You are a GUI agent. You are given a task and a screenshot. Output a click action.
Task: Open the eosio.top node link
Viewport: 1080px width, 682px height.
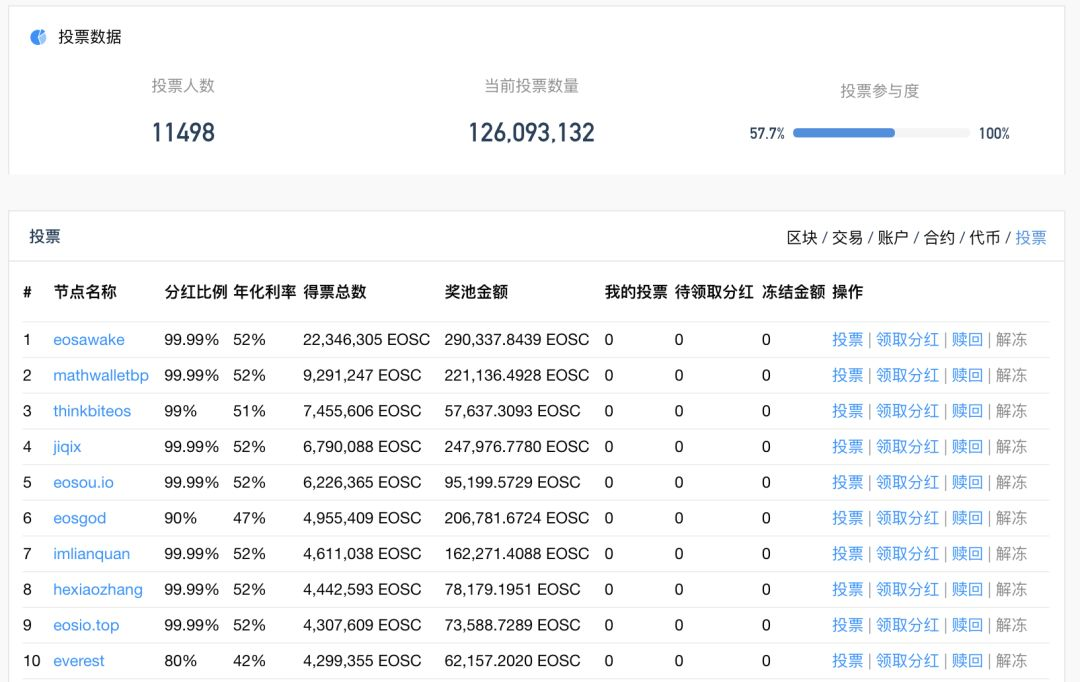point(86,626)
